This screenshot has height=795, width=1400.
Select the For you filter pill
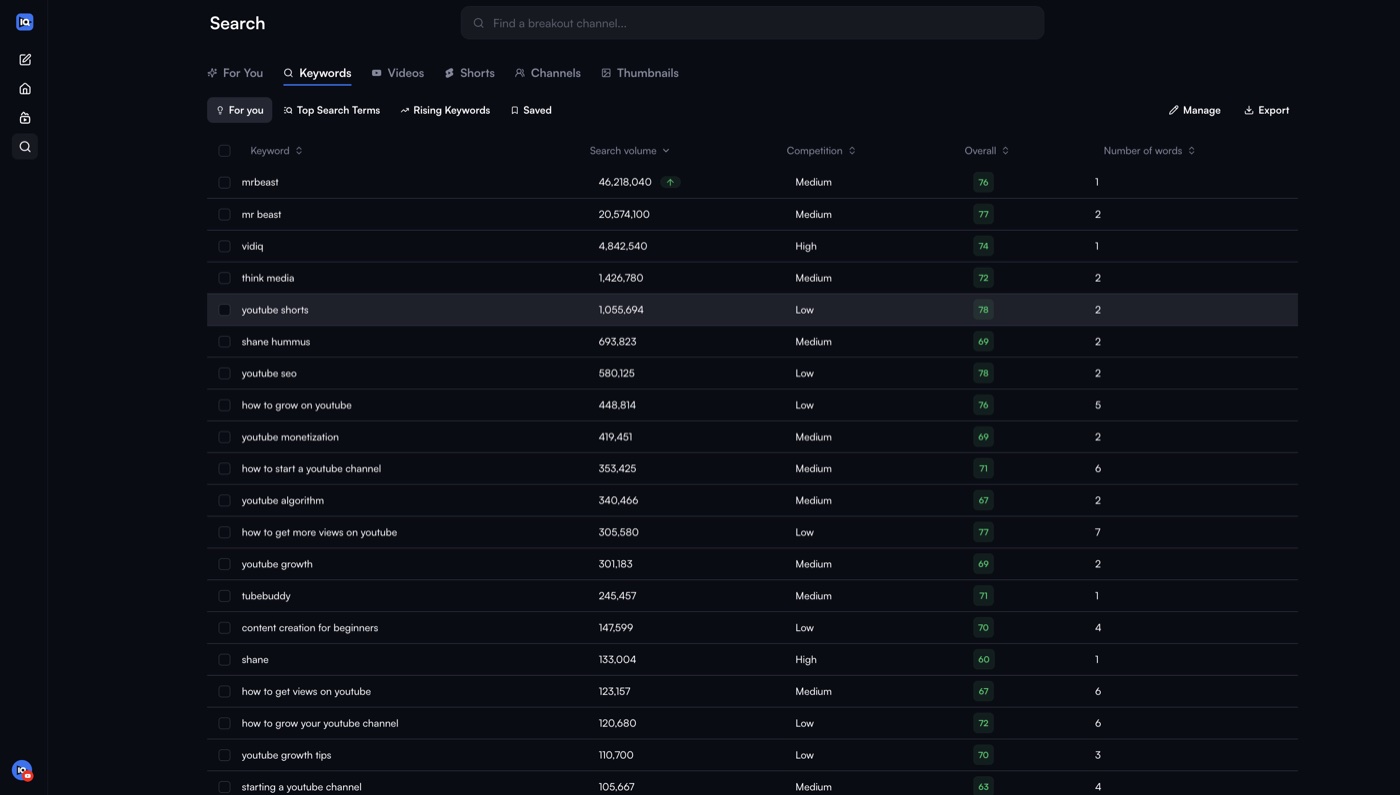(x=240, y=110)
